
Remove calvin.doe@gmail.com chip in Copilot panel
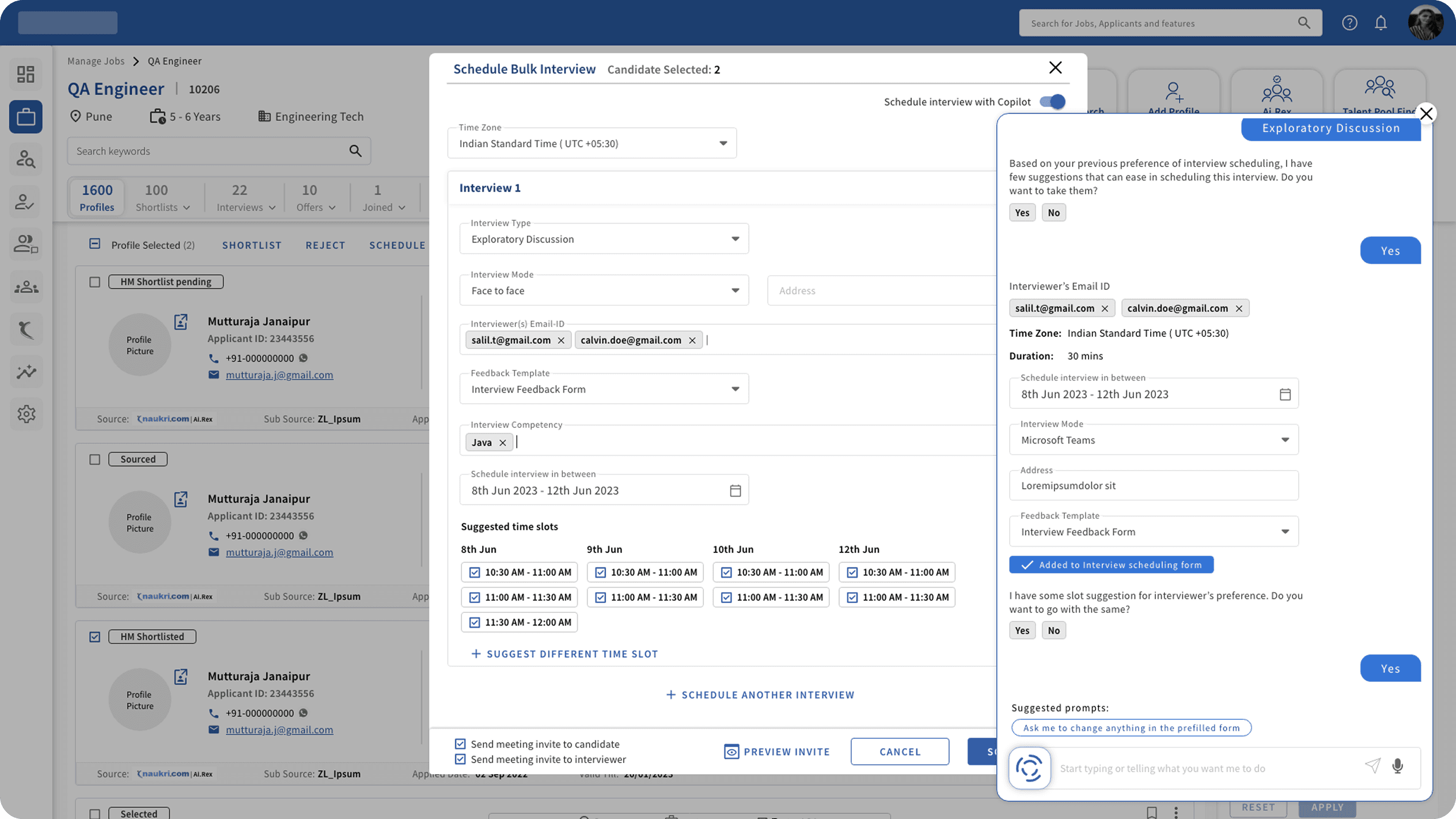coord(1239,309)
